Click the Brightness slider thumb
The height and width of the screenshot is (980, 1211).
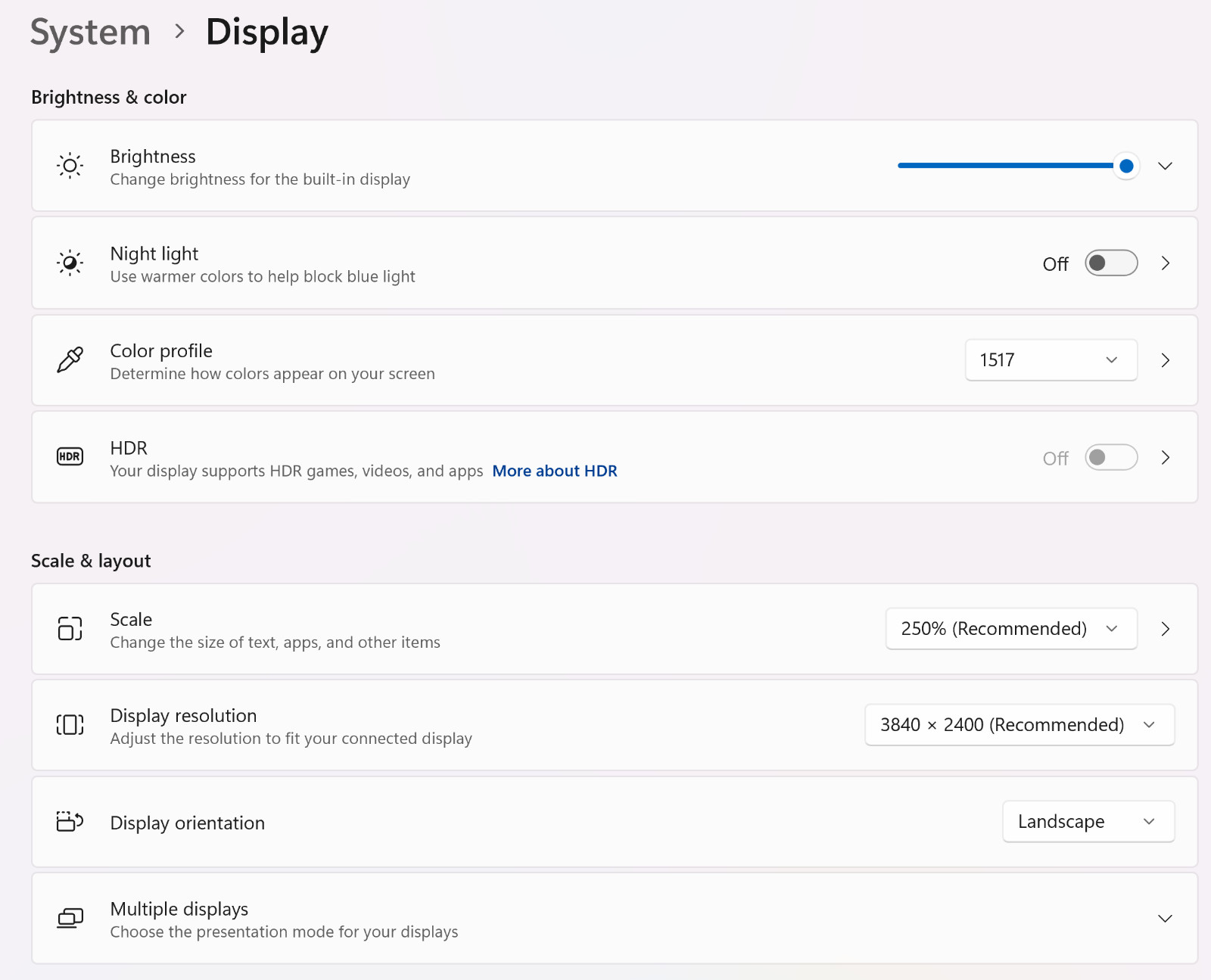coord(1126,166)
